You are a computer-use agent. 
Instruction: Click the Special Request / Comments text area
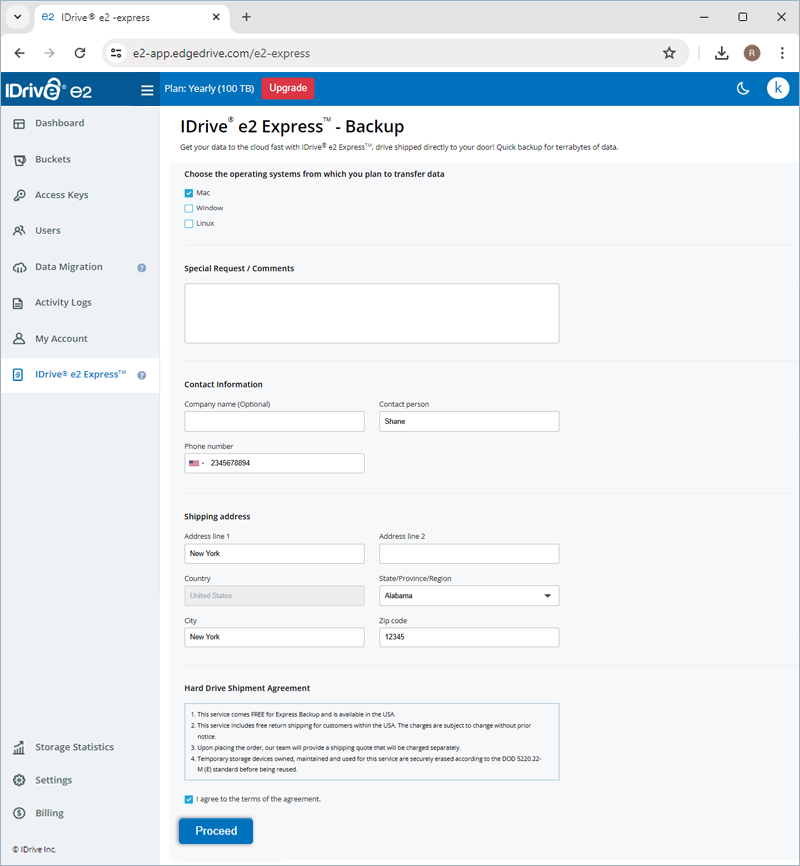point(372,314)
